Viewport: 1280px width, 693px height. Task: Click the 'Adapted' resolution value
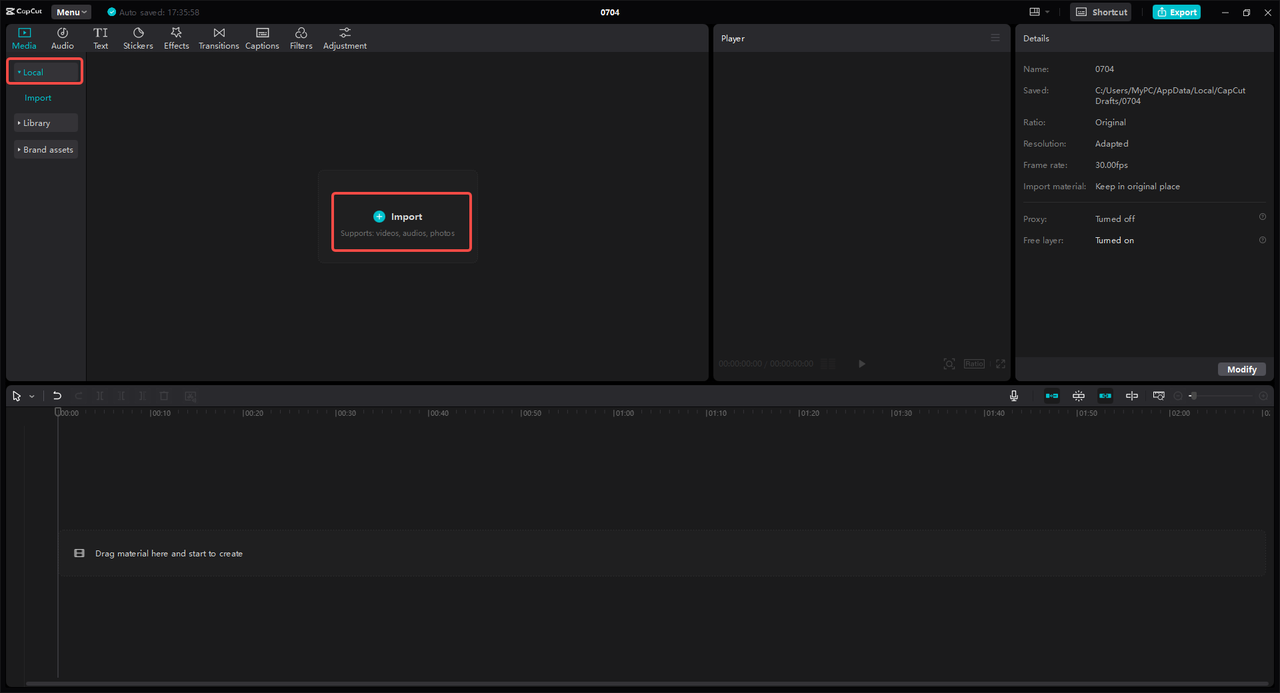pos(1111,144)
